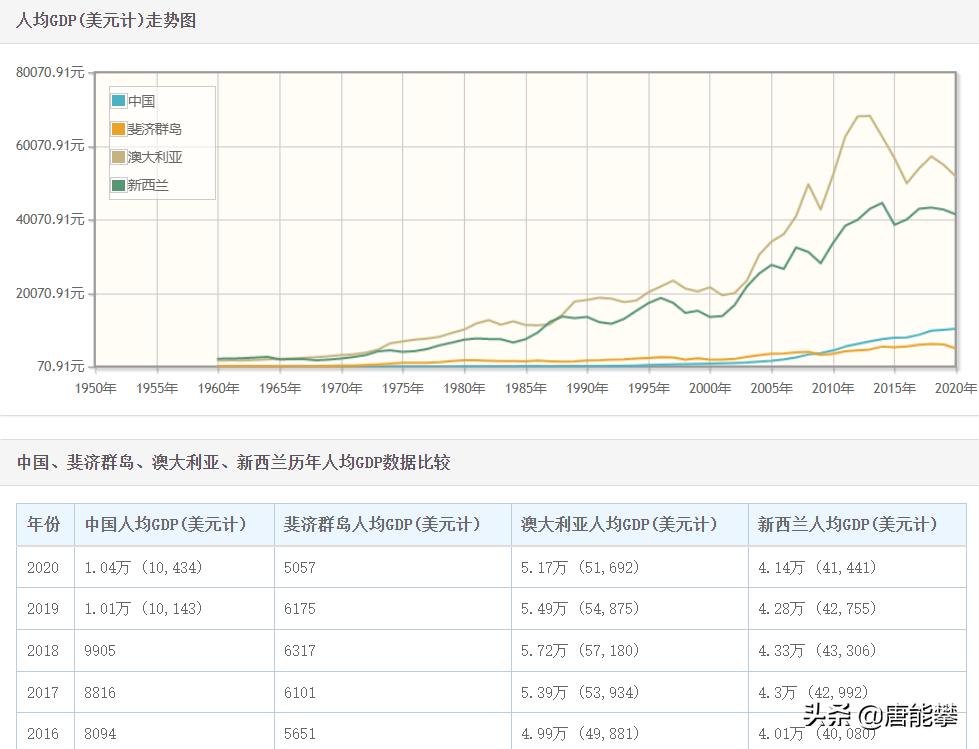Toggle the 斐济群岛 series legend label
Image resolution: width=979 pixels, height=749 pixels.
point(155,129)
